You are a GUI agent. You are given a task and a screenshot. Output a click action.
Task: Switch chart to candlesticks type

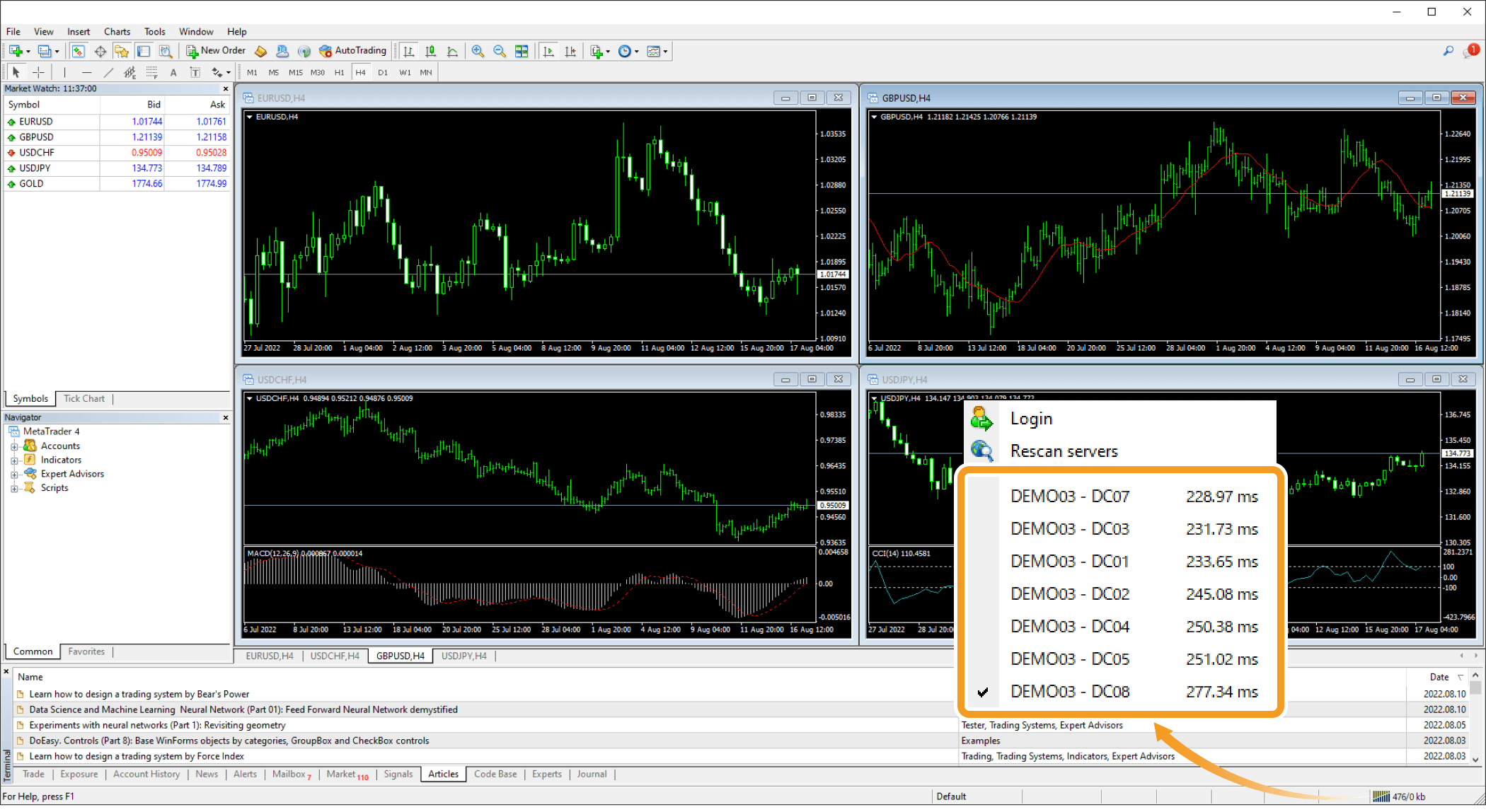[430, 51]
